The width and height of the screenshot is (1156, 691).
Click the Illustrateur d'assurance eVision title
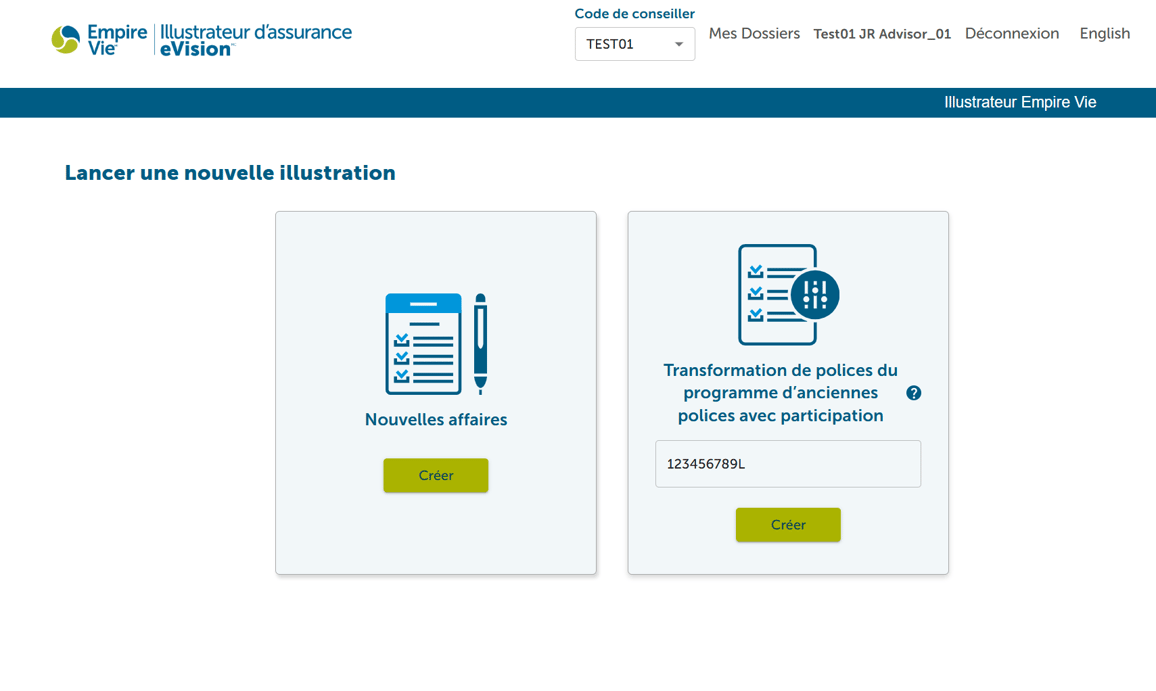pyautogui.click(x=256, y=41)
